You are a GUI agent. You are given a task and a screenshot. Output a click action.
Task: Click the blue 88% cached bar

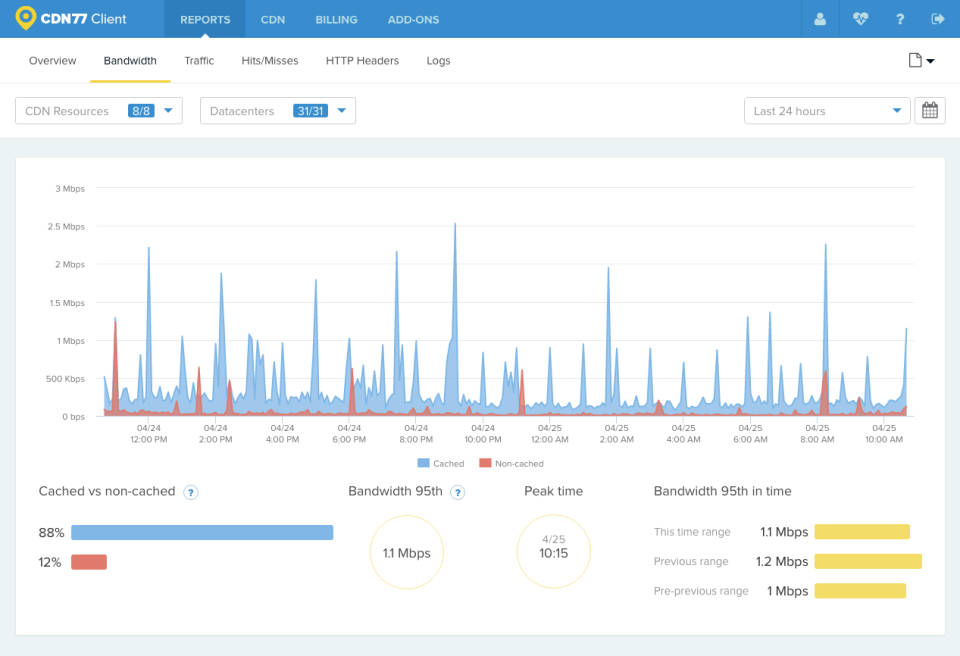coord(201,533)
